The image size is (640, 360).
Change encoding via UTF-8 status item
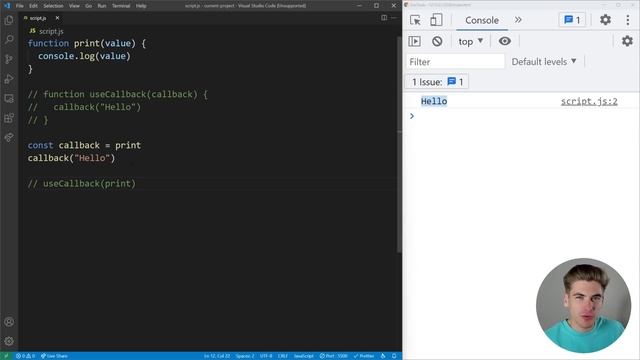[266, 356]
